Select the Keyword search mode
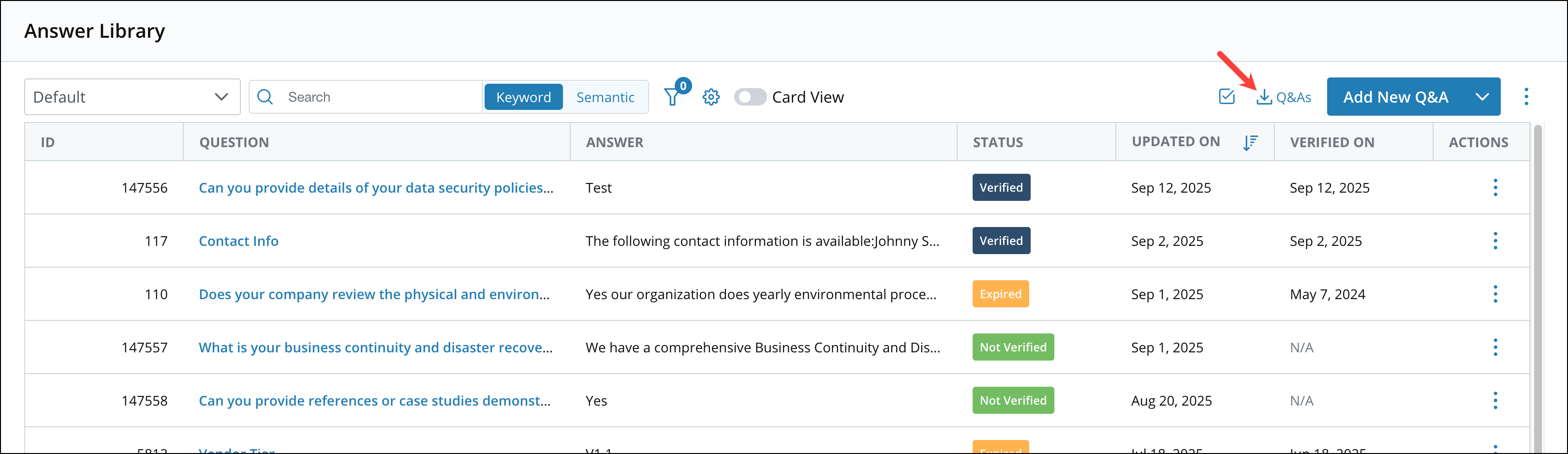Screen dimensions: 1568x454 pyautogui.click(x=523, y=96)
